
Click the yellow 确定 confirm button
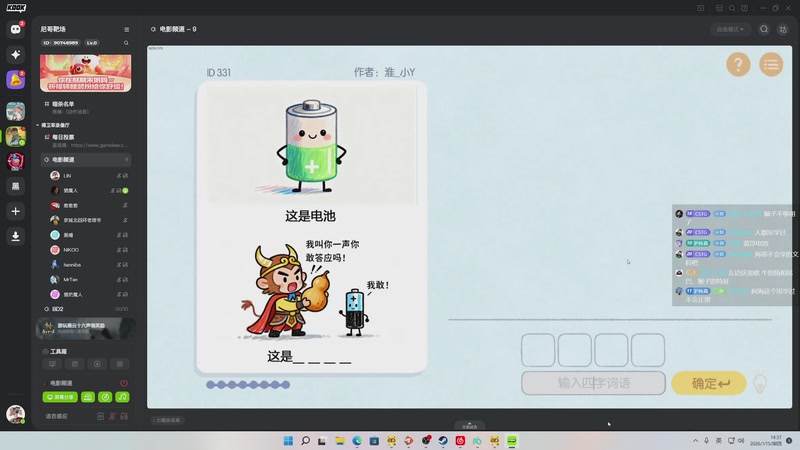click(709, 383)
